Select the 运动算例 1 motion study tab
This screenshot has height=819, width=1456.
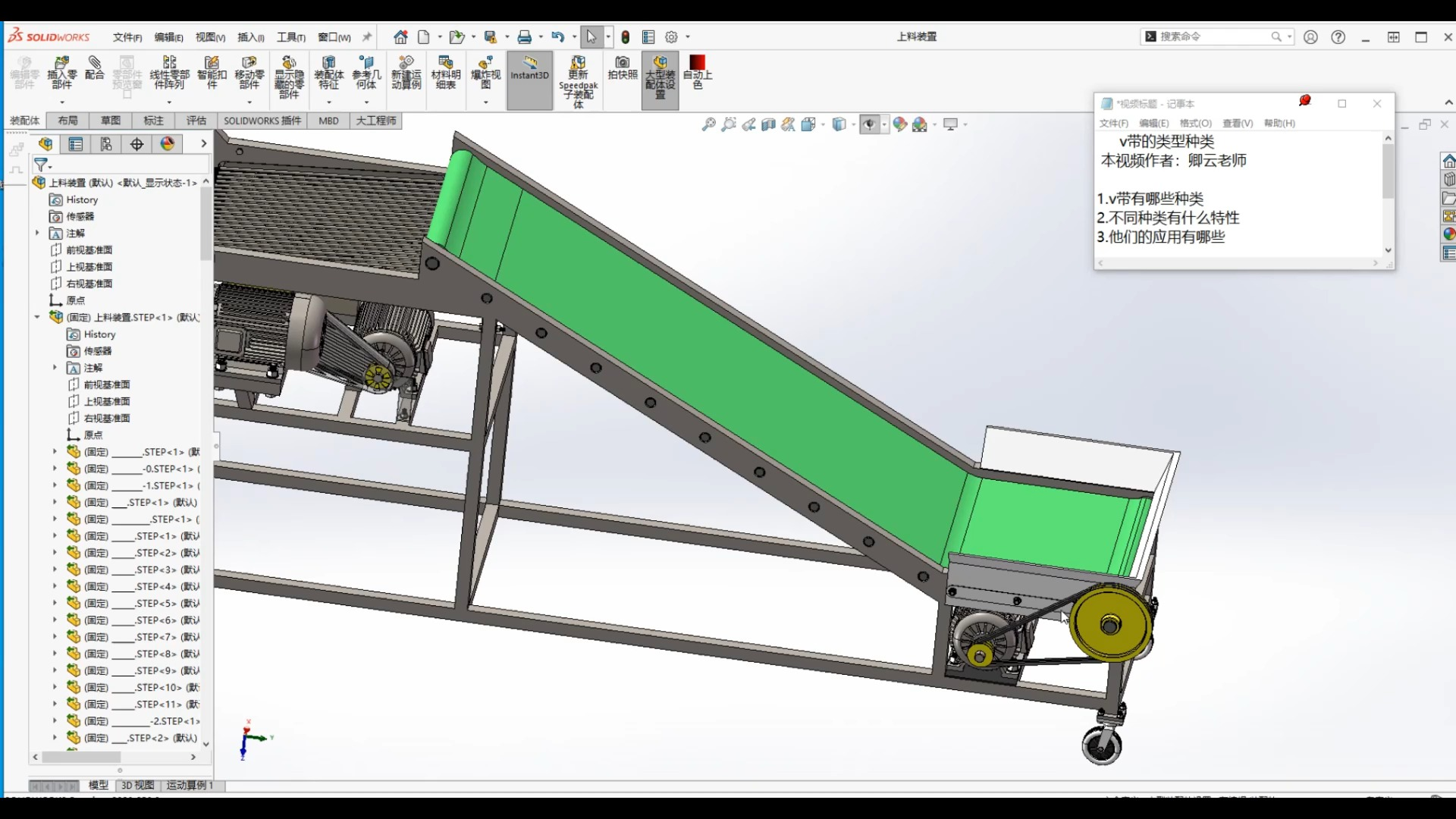tap(190, 786)
